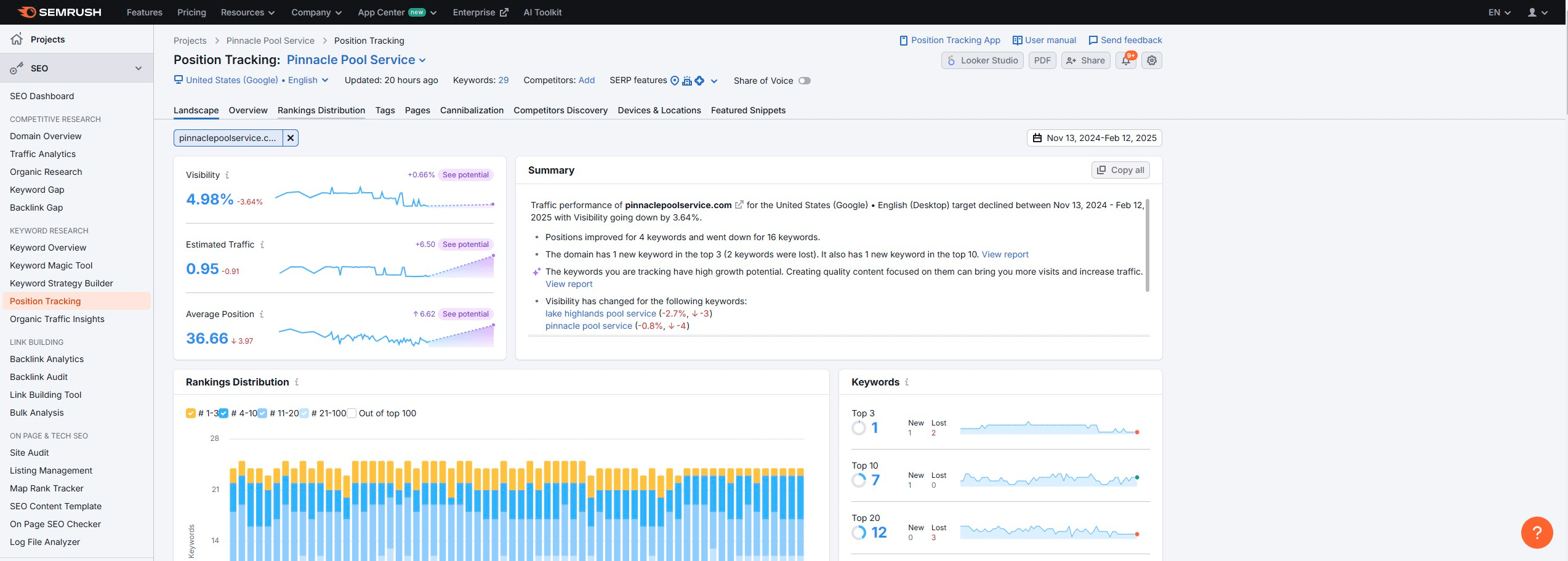1568x561 pixels.
Task: Toggle the Share of Voice switch
Action: point(804,81)
